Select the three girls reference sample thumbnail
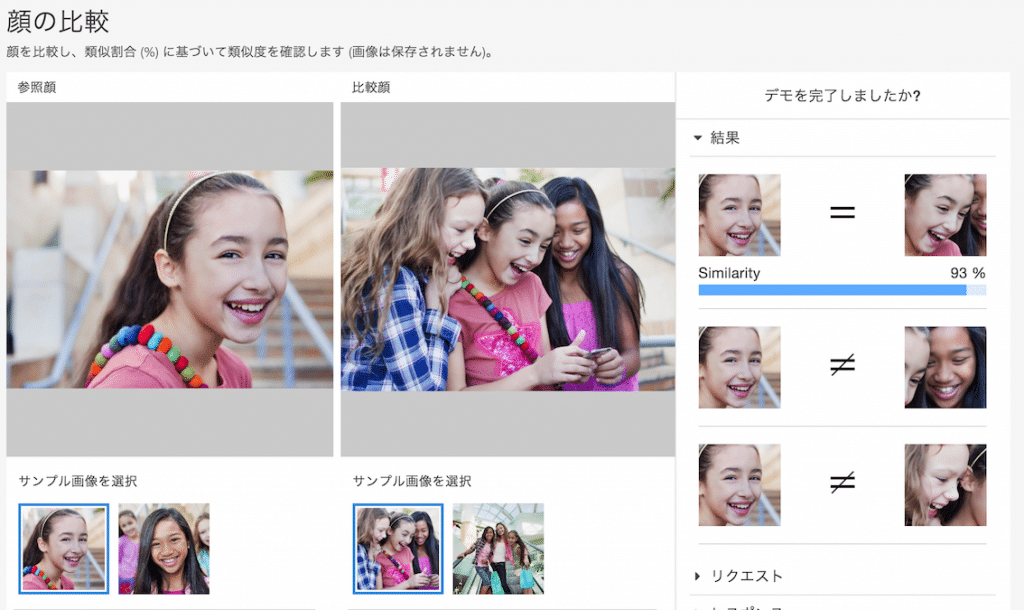 [164, 549]
